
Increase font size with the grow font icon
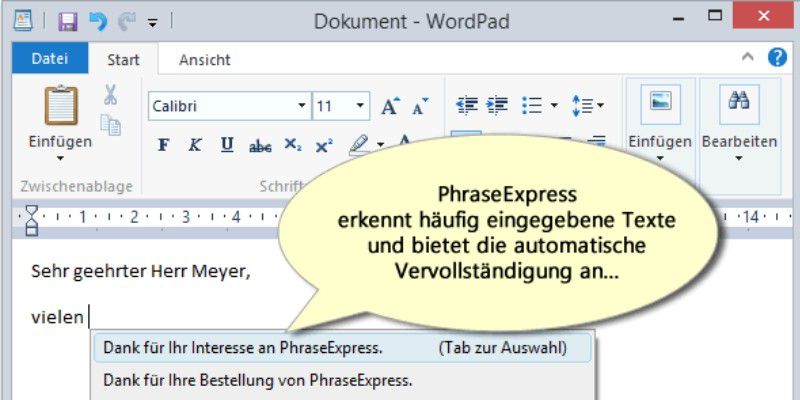[x=391, y=106]
